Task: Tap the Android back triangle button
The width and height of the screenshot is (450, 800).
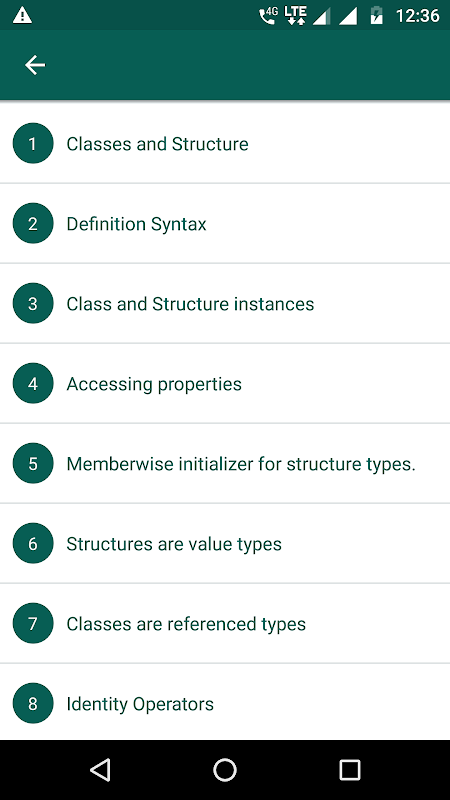Action: coord(101,769)
